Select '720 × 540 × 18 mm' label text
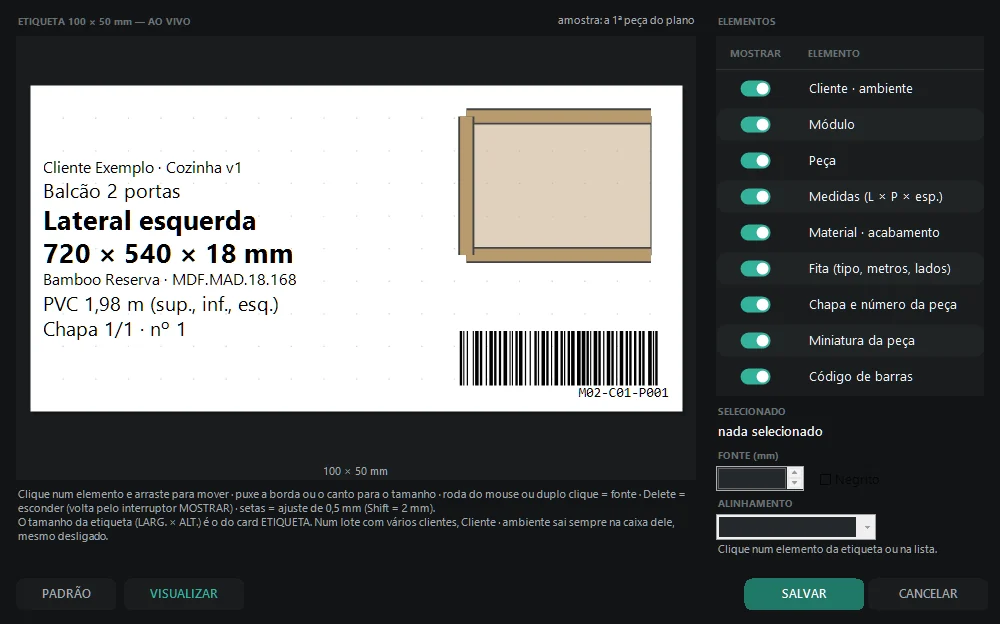 [x=168, y=254]
